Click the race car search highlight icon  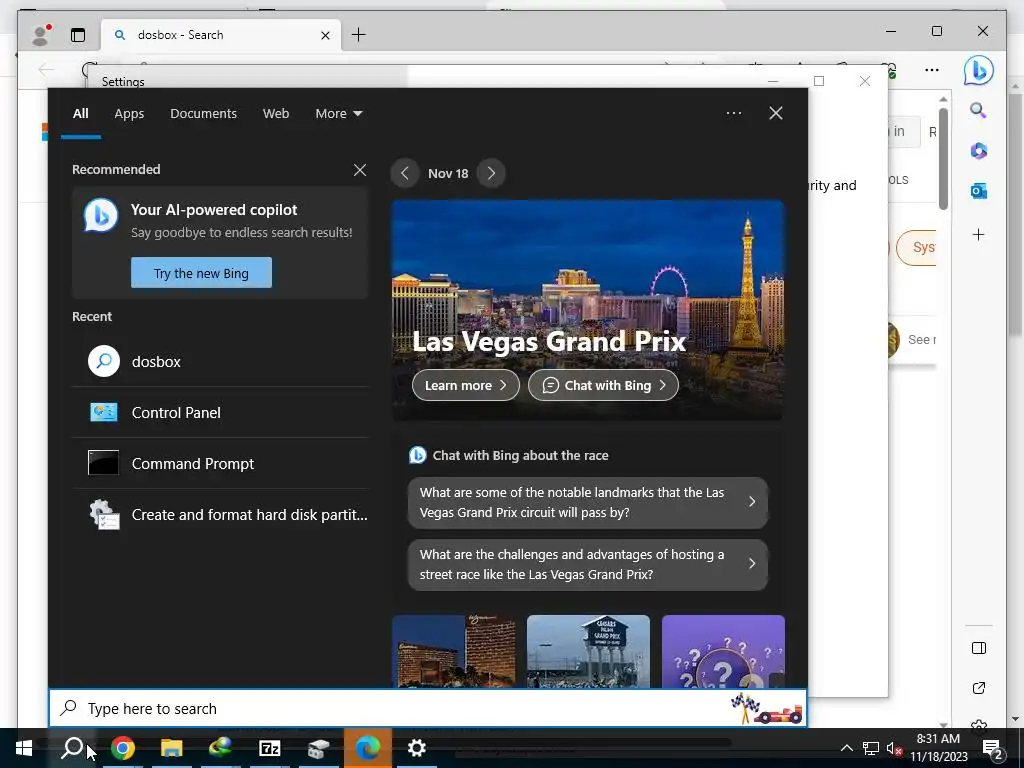[x=767, y=709]
